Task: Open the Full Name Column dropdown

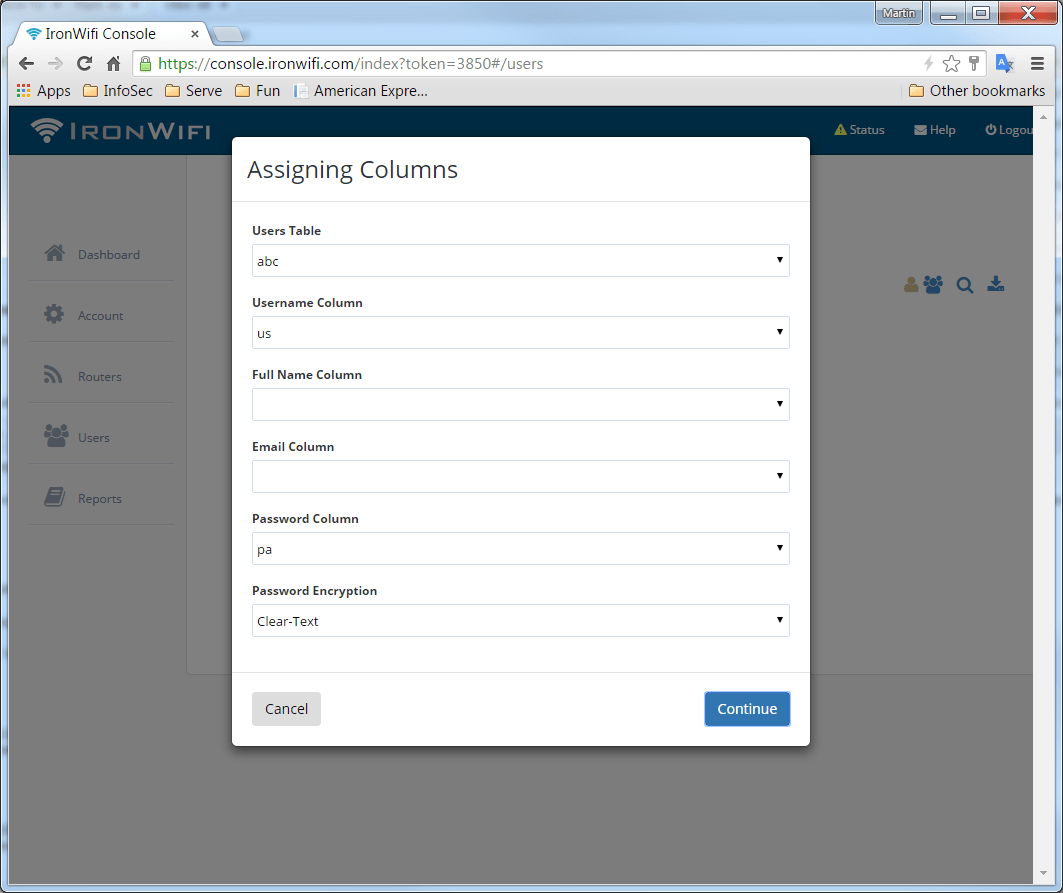Action: coord(521,404)
